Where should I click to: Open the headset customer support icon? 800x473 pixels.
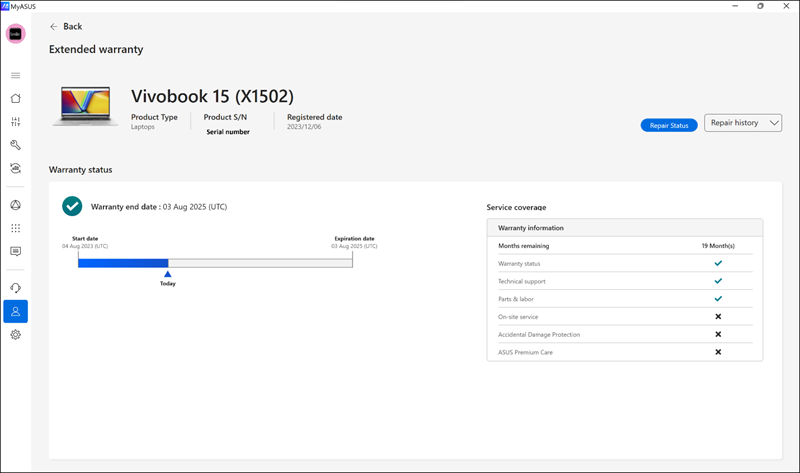click(x=15, y=288)
